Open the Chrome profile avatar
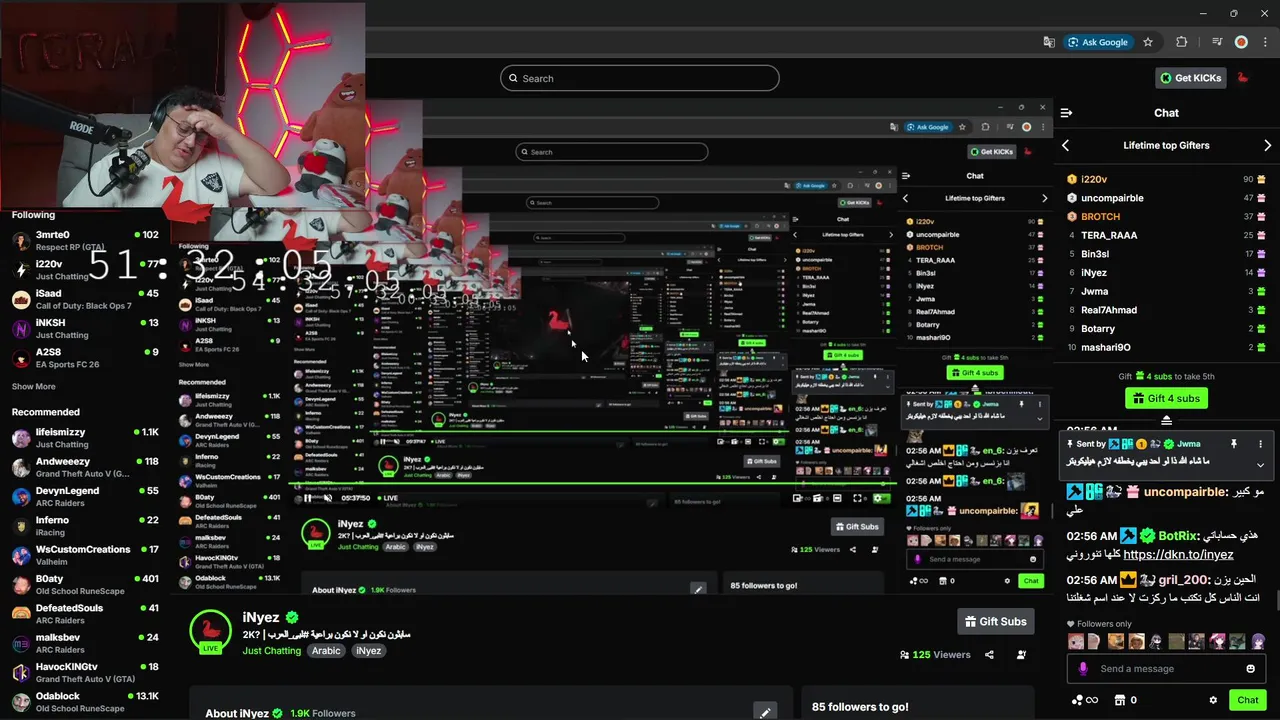 1241,42
